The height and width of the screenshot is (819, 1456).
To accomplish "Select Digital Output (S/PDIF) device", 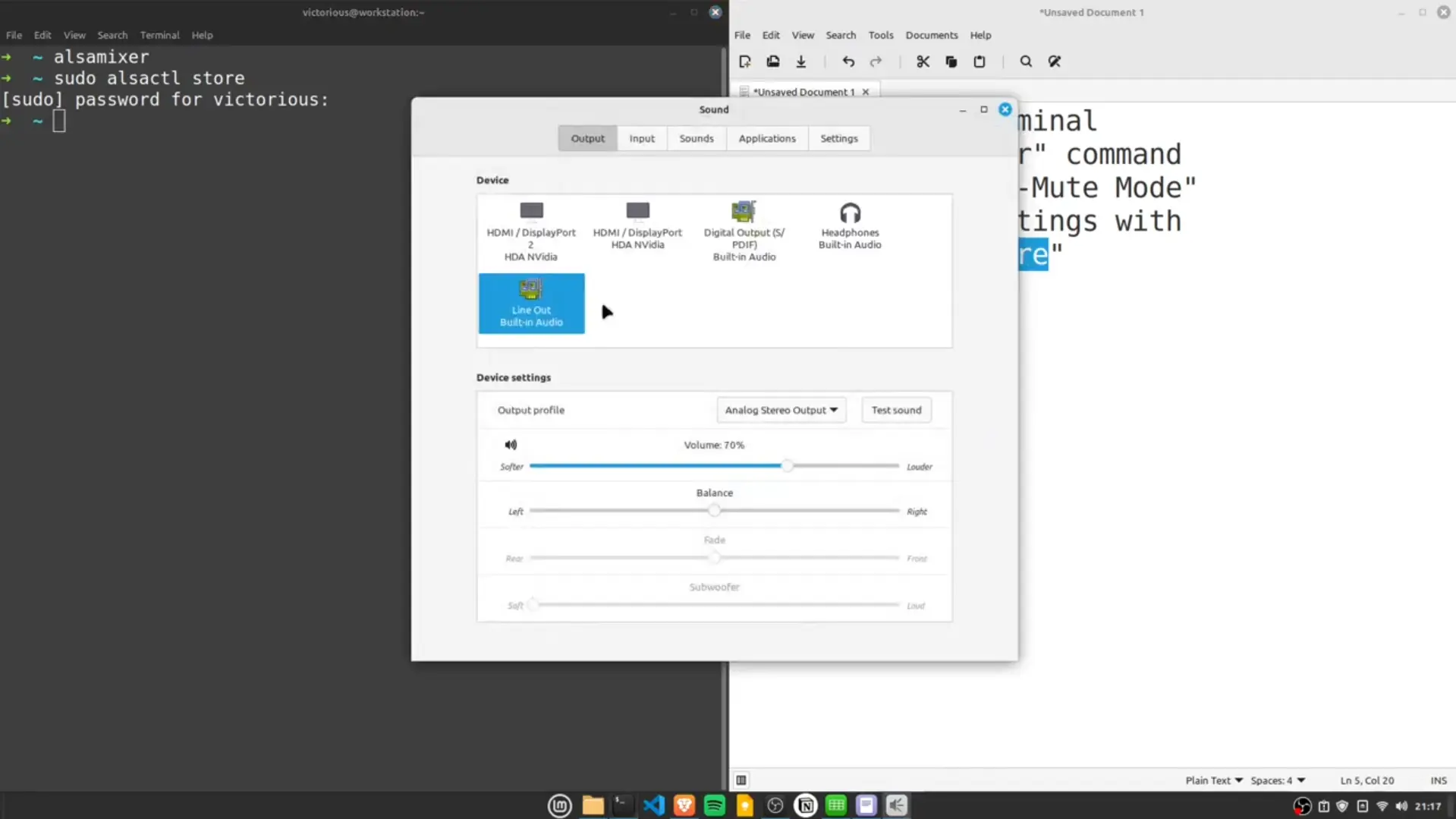I will pos(744,232).
